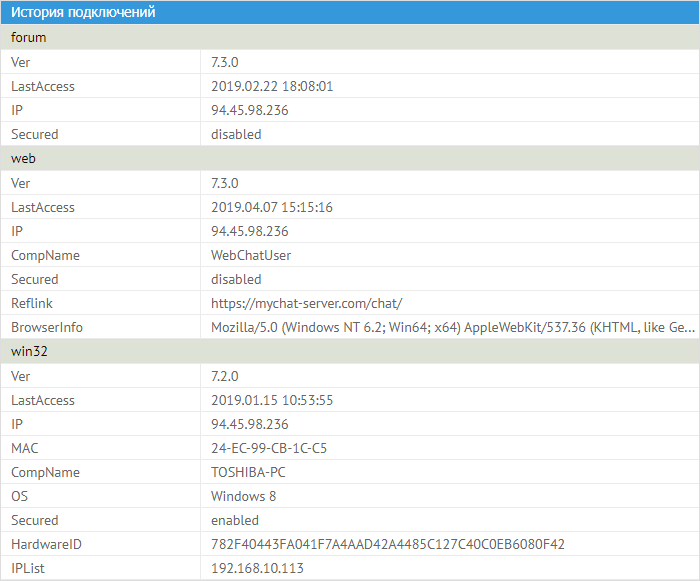Click the Mozilla/5.0 BrowserInfo user agent string
Viewport: 700px width, 581px height.
click(452, 327)
